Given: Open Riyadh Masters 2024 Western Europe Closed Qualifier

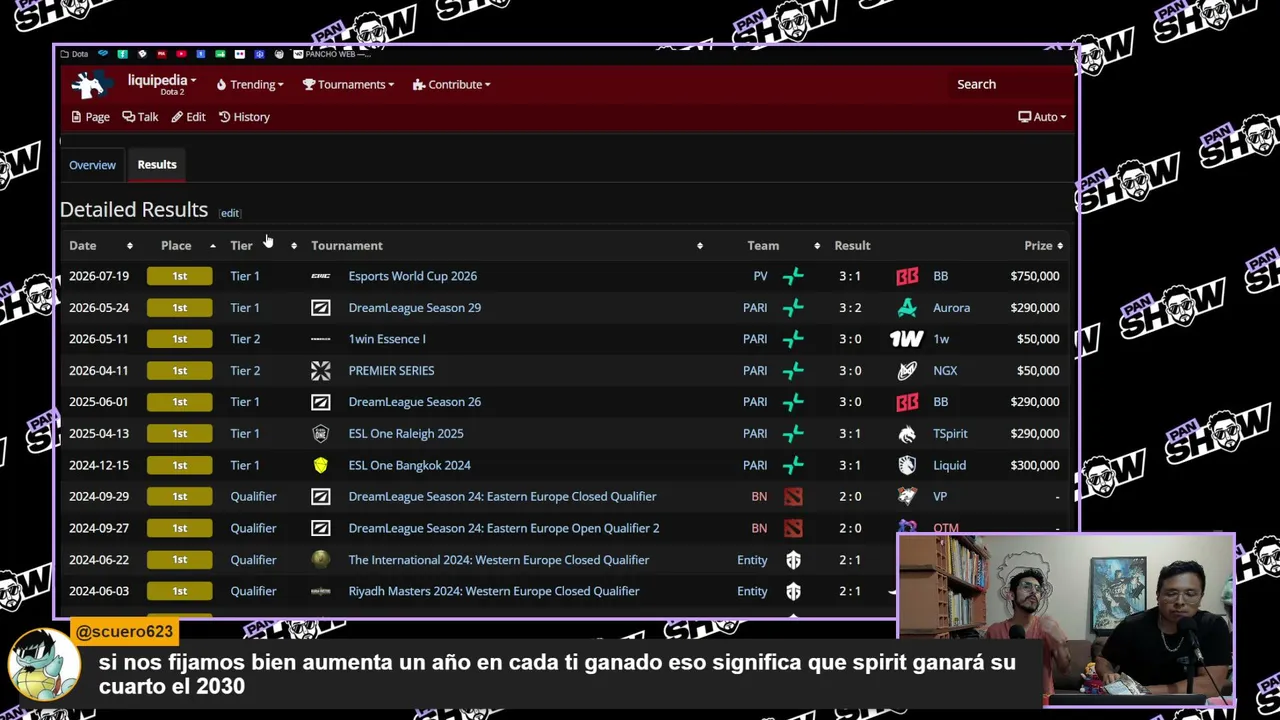Looking at the screenshot, I should point(494,591).
